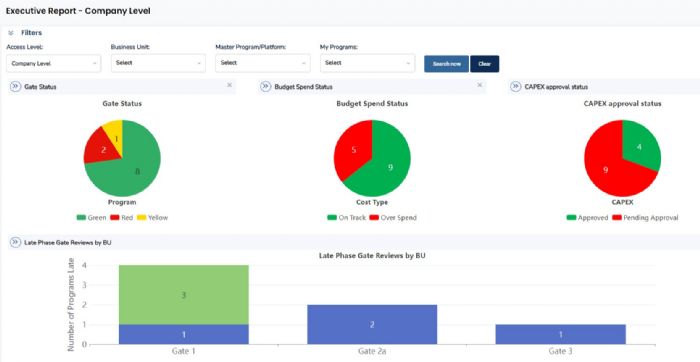Close the Gate Status panel
Screen dimensions: 700x362
(x=229, y=85)
